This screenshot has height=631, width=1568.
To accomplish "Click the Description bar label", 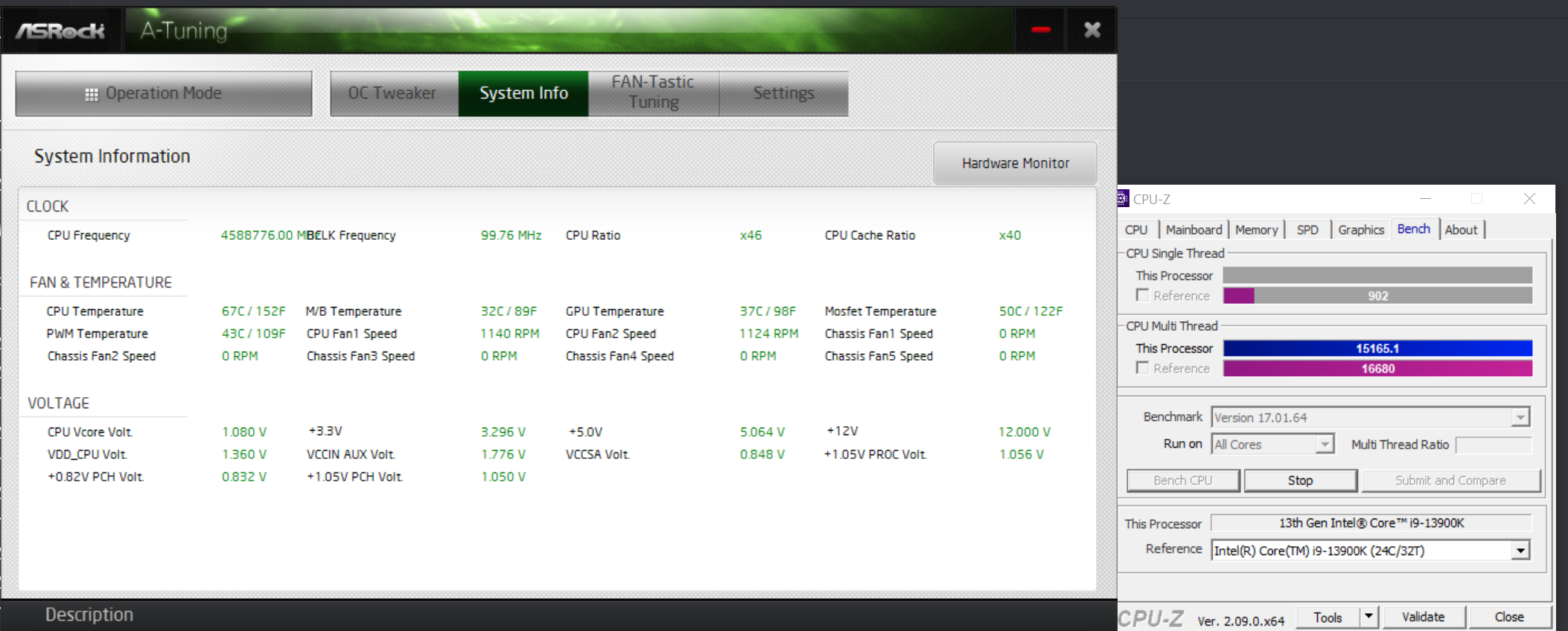I will pyautogui.click(x=89, y=615).
